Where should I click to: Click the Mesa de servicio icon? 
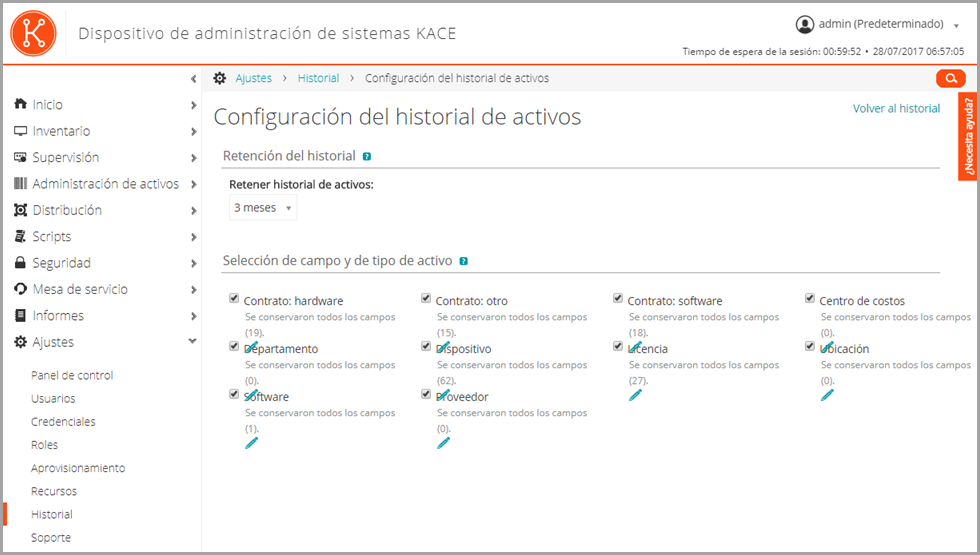tap(21, 289)
